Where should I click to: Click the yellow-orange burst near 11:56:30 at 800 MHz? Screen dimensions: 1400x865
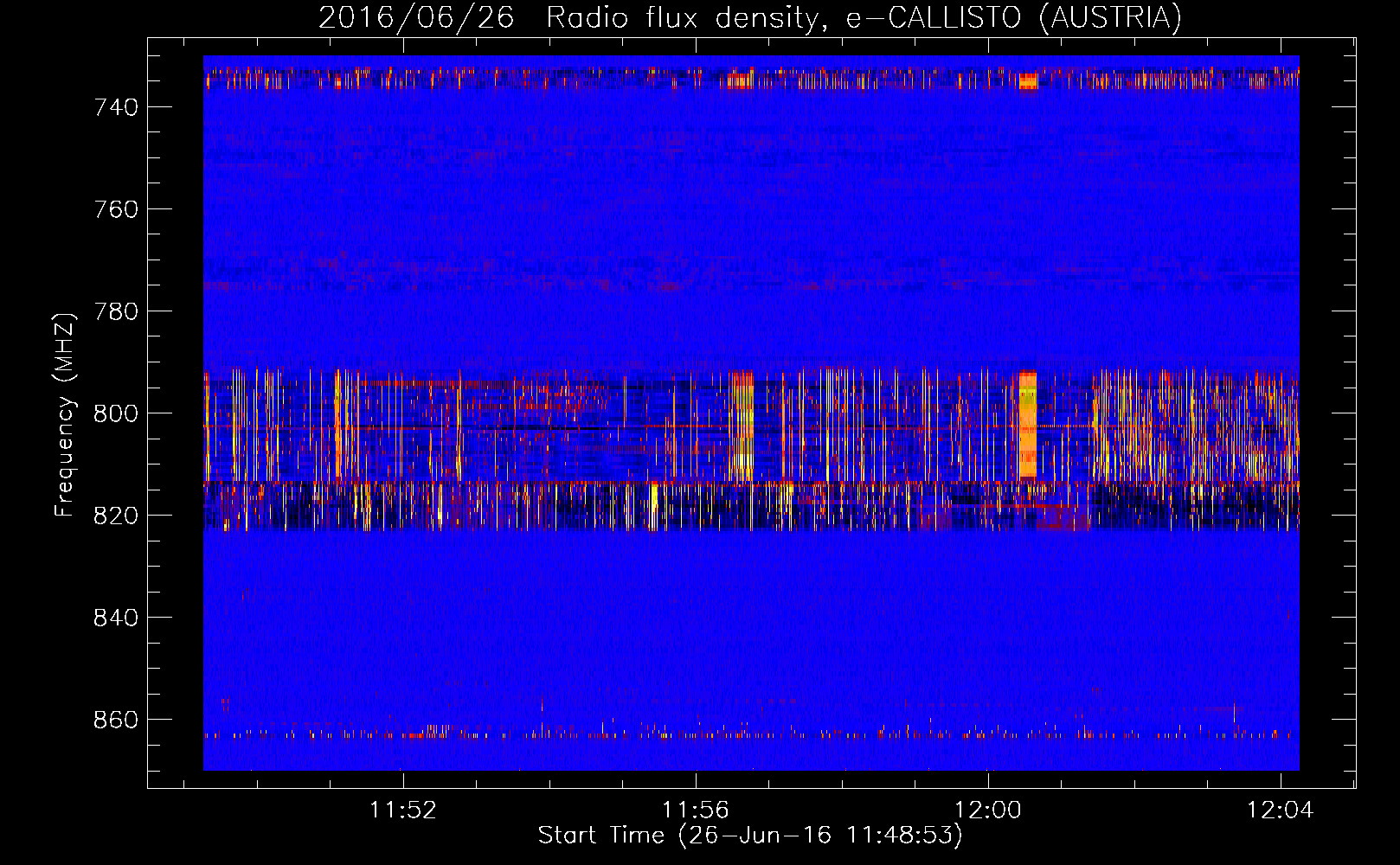tap(742, 426)
